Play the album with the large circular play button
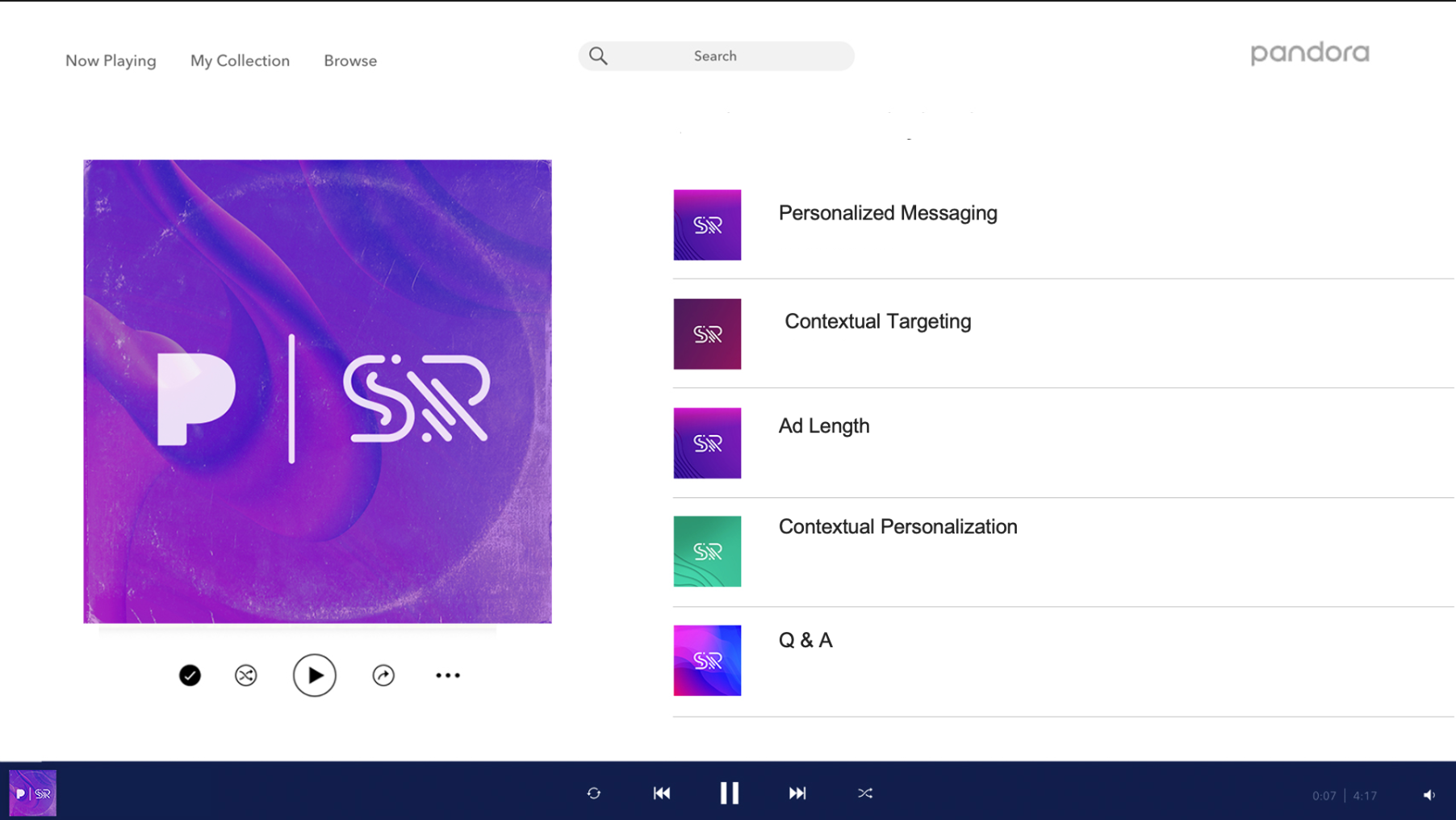The height and width of the screenshot is (820, 1456). pos(315,676)
